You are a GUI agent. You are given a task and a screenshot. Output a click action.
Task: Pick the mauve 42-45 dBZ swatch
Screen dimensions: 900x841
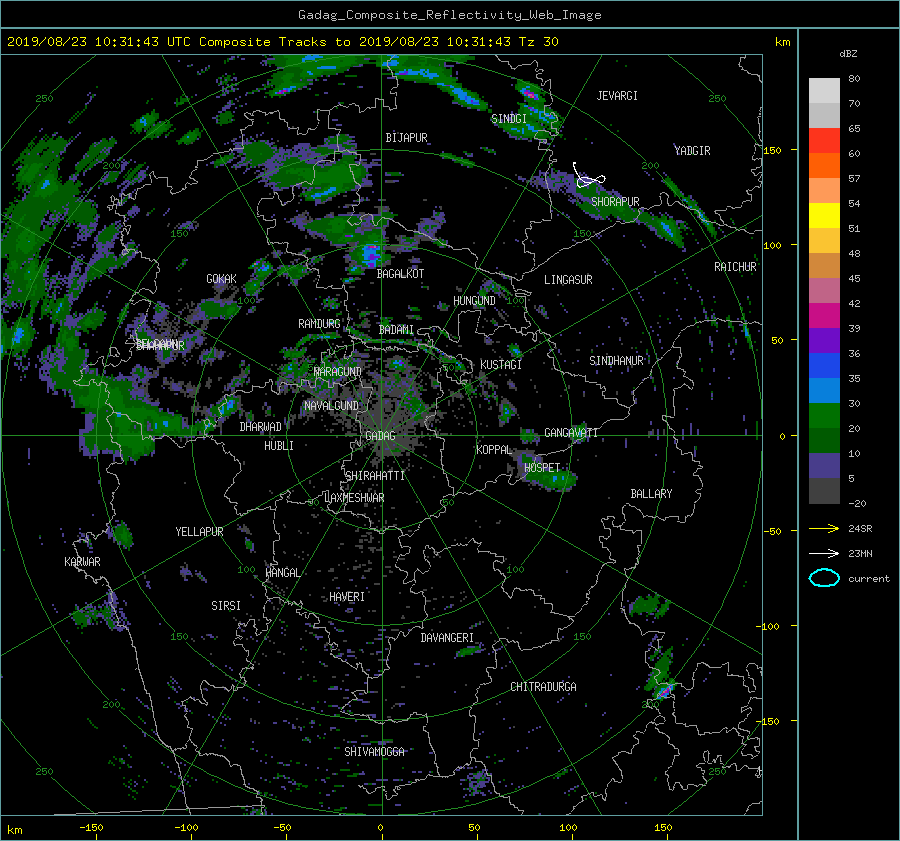(824, 291)
